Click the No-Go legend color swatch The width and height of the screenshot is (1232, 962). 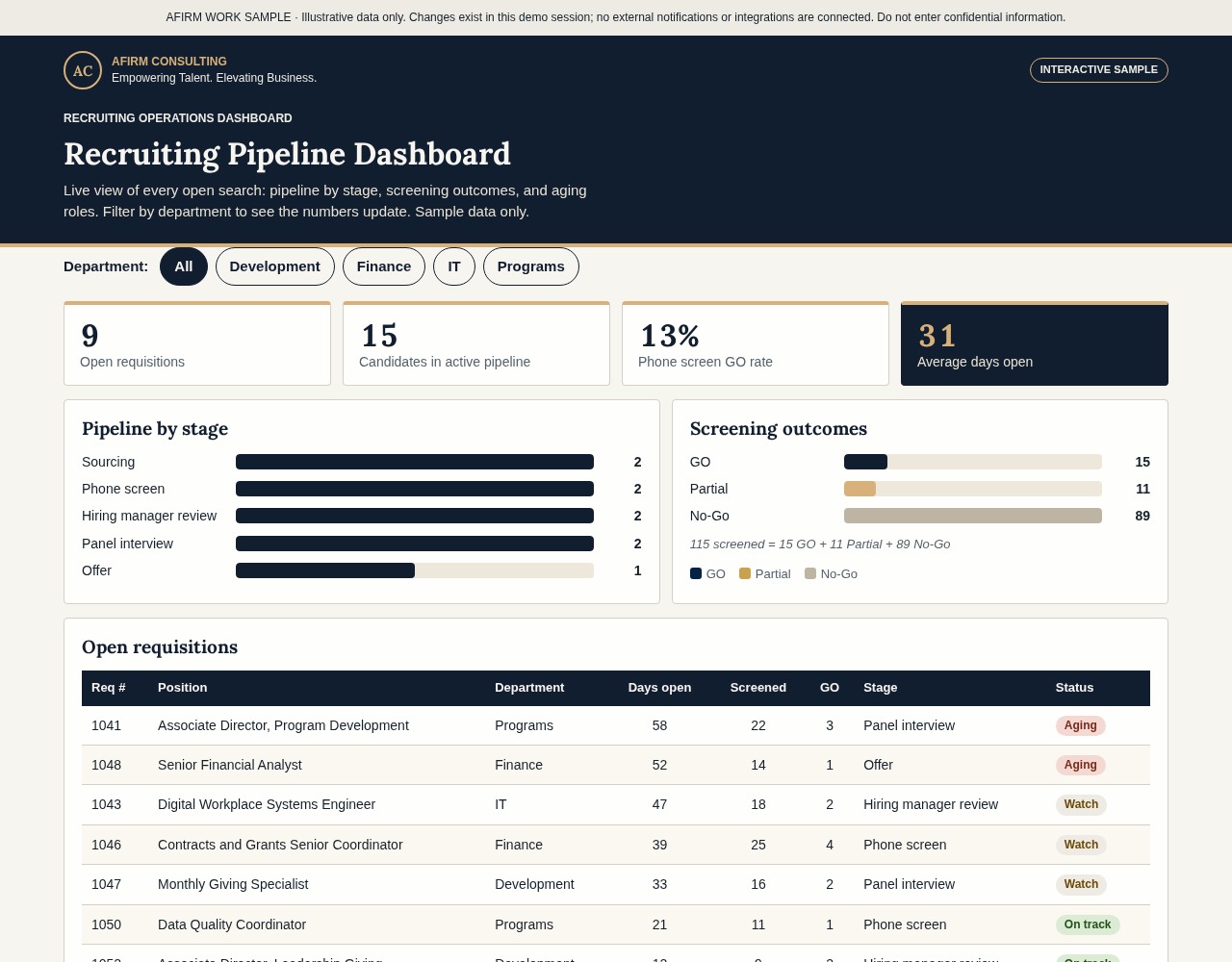pyautogui.click(x=810, y=573)
